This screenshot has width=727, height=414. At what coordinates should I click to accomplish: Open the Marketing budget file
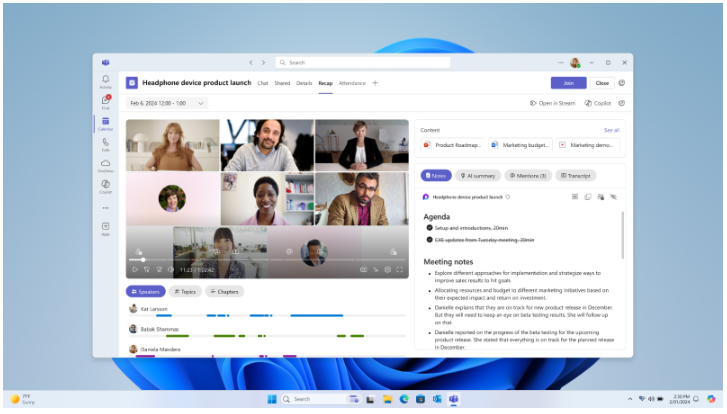click(520, 145)
